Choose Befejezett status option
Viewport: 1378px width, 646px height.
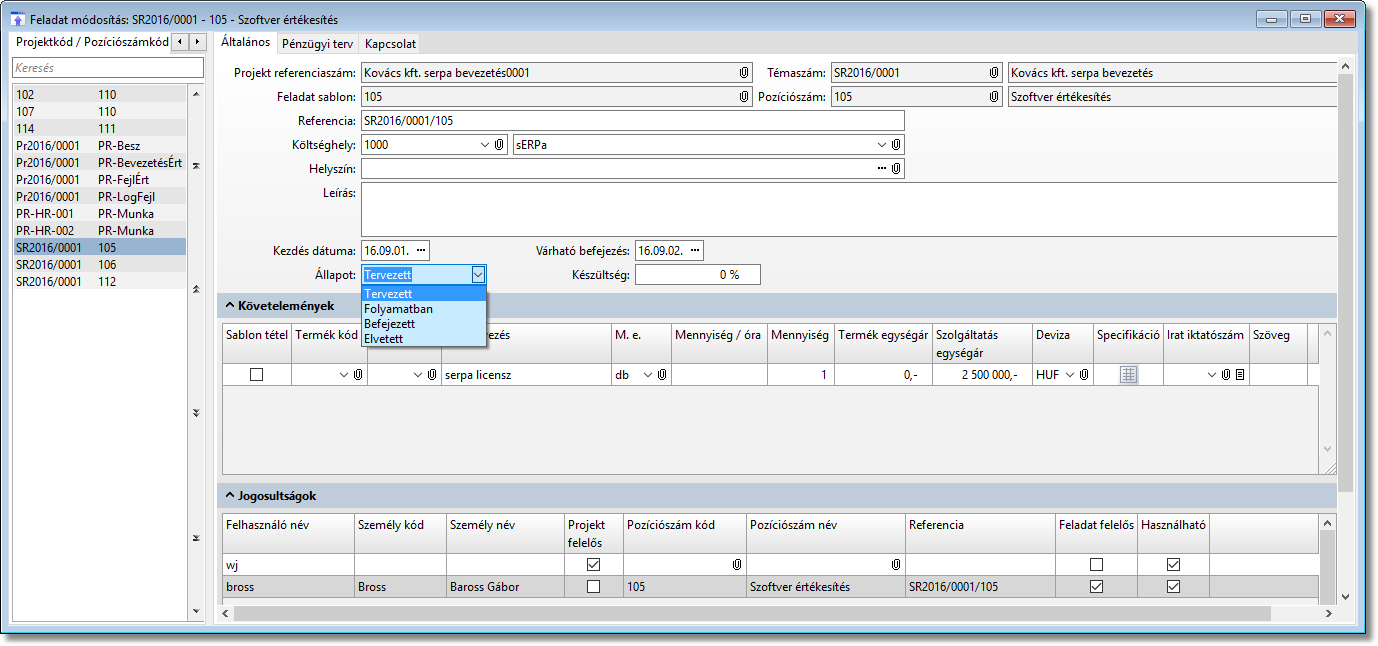coord(392,324)
